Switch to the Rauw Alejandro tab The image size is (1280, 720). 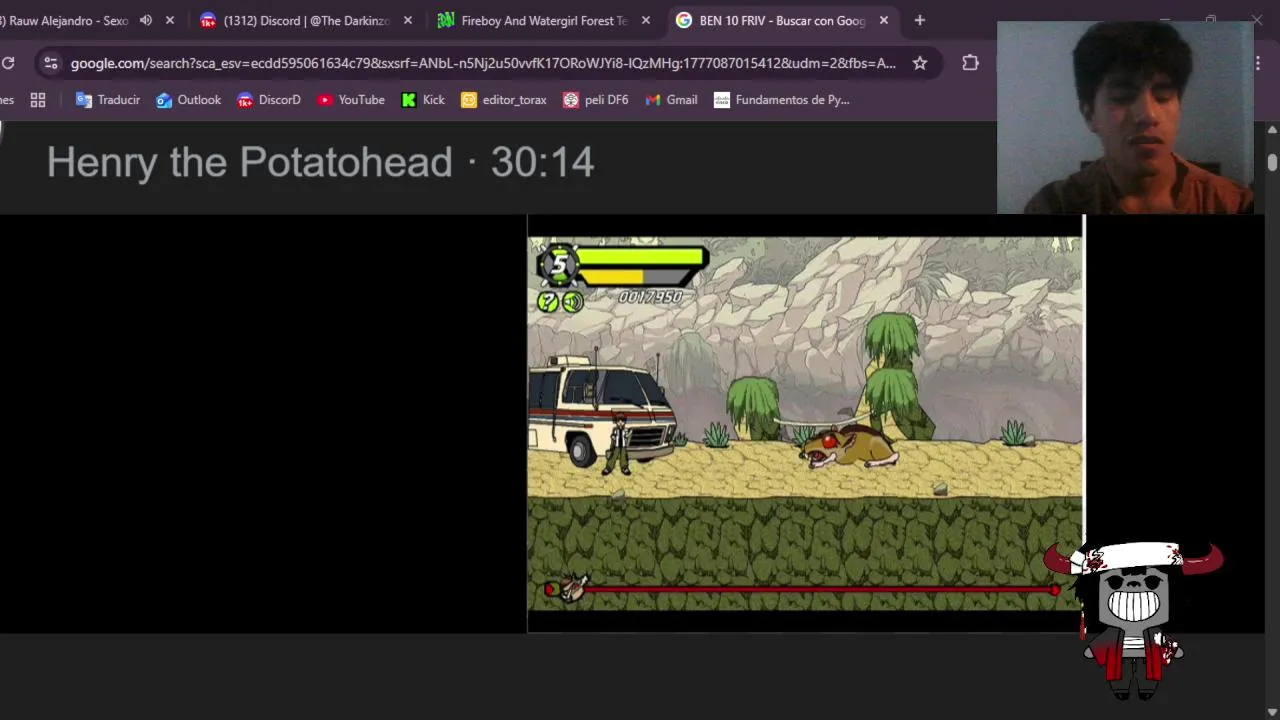click(x=68, y=20)
